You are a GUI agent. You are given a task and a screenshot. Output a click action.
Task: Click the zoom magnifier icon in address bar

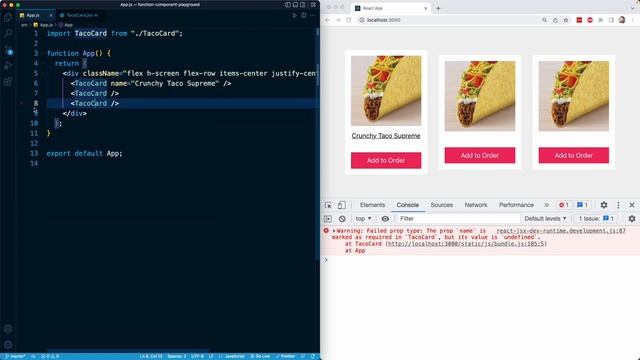[544, 20]
